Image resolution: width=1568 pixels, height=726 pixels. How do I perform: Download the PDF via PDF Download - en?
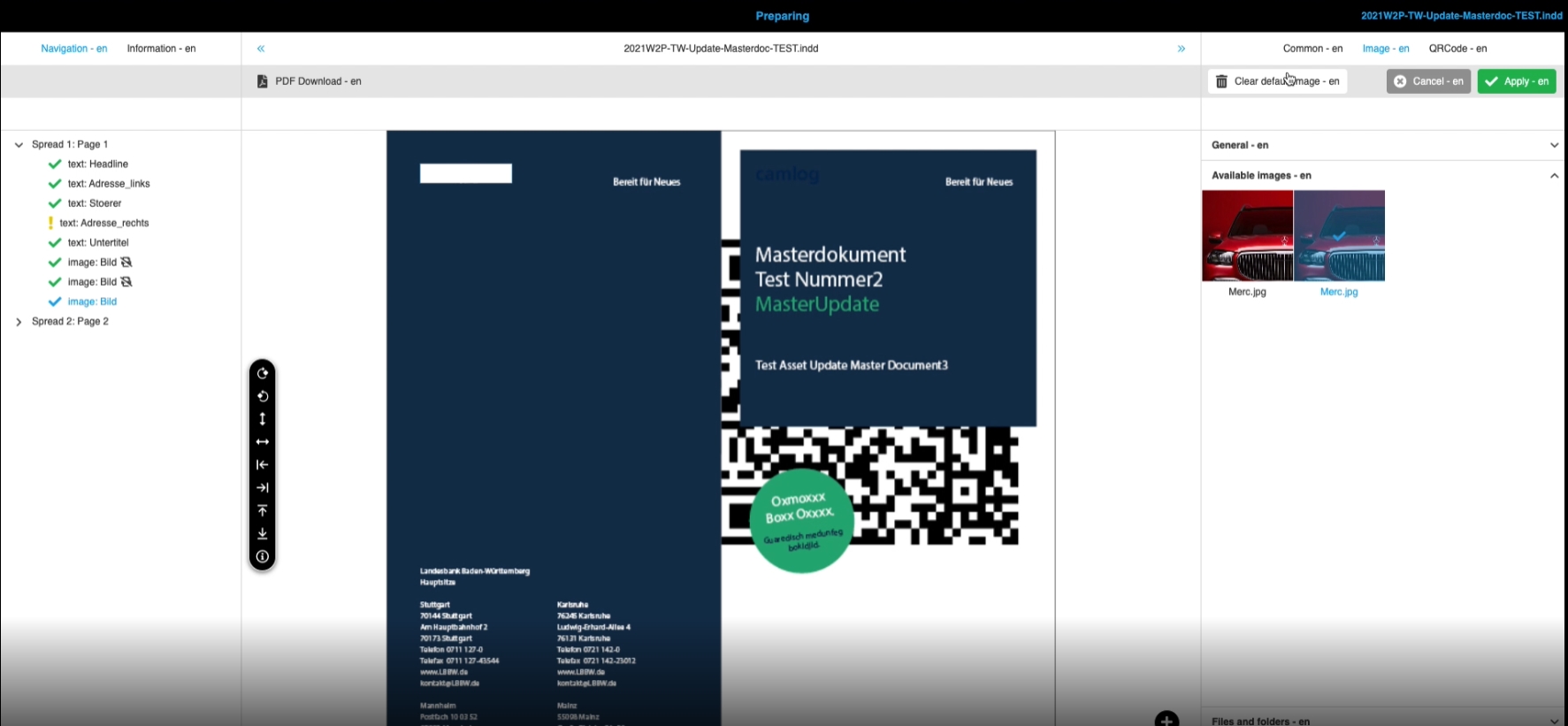pyautogui.click(x=309, y=81)
